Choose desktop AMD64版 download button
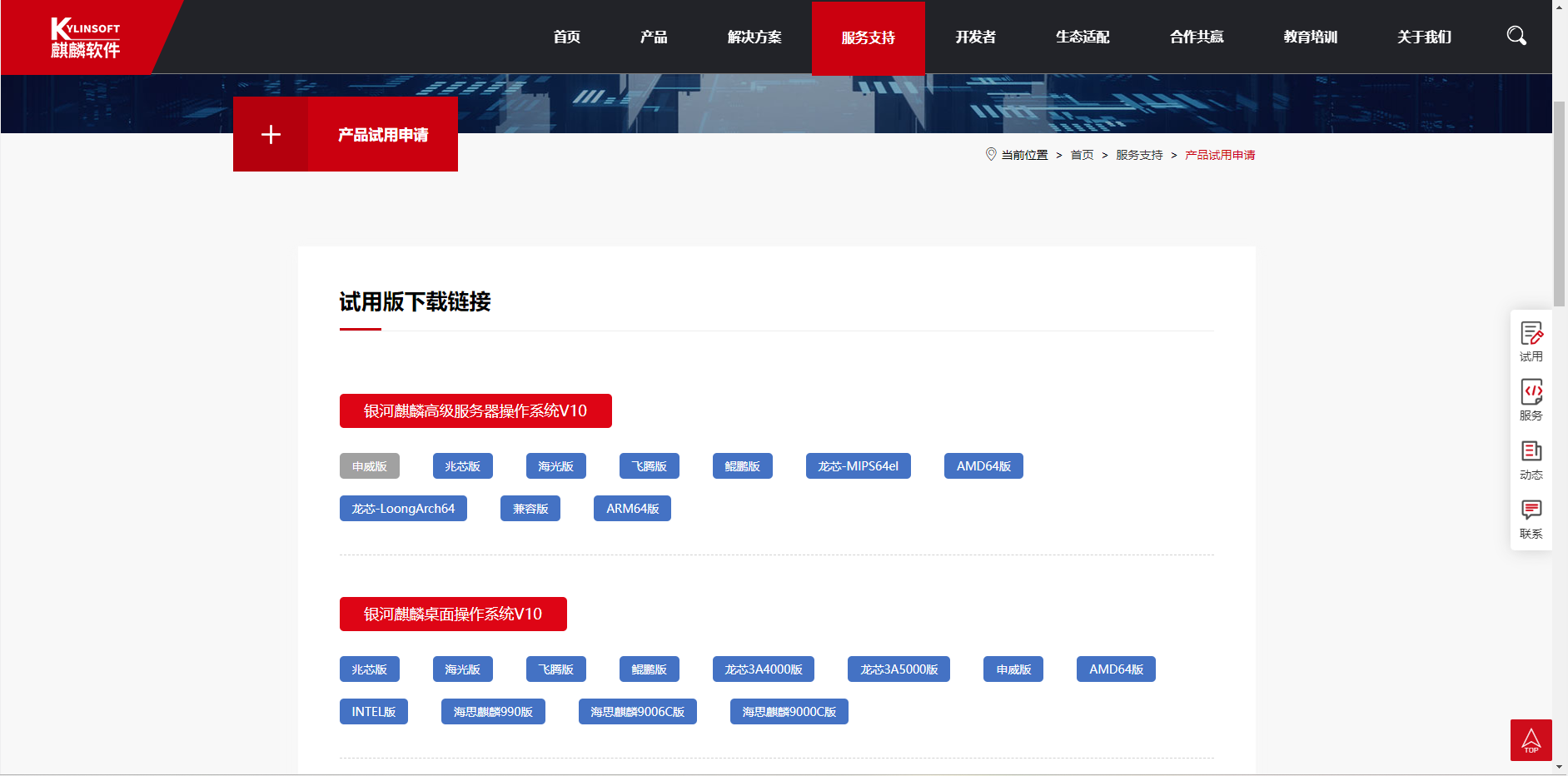The height and width of the screenshot is (776, 1568). click(x=1116, y=669)
